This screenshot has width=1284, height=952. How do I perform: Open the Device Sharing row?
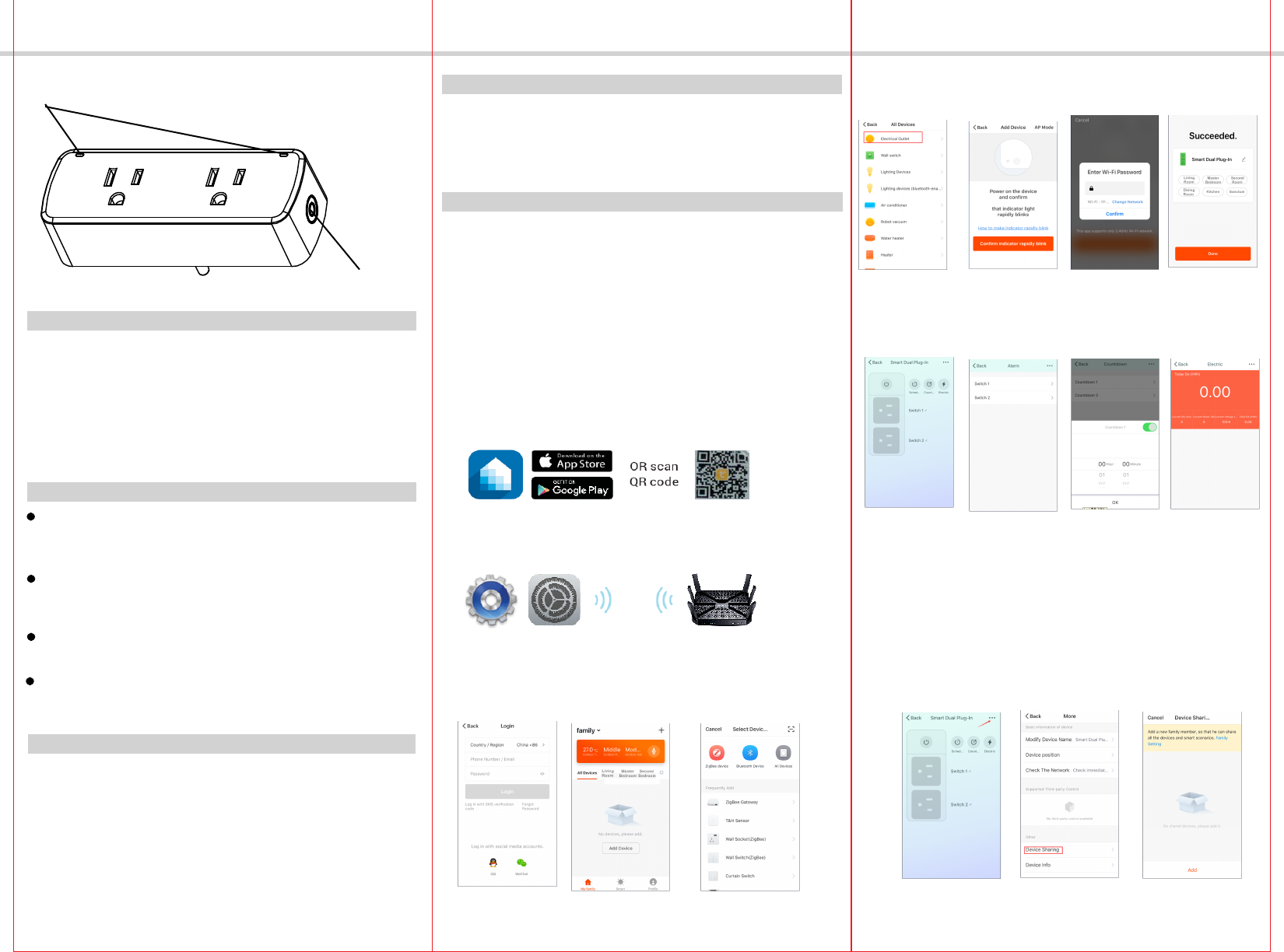[1069, 849]
